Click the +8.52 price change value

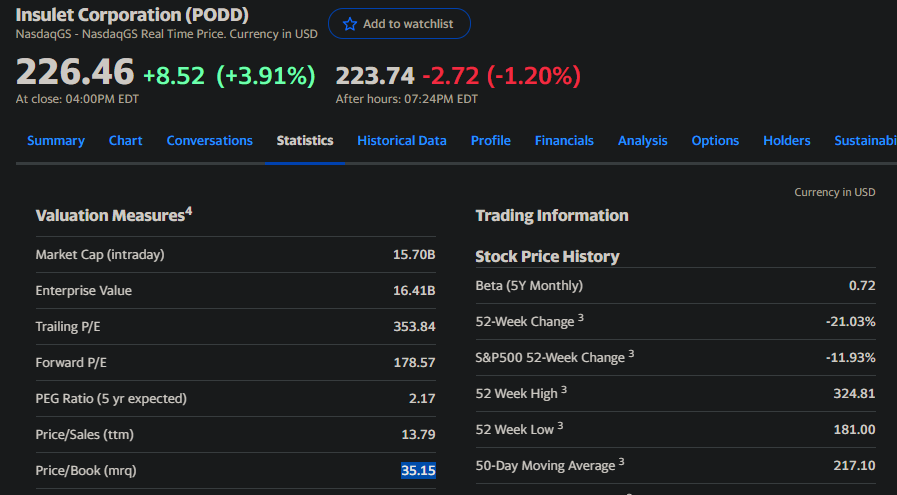[x=174, y=76]
